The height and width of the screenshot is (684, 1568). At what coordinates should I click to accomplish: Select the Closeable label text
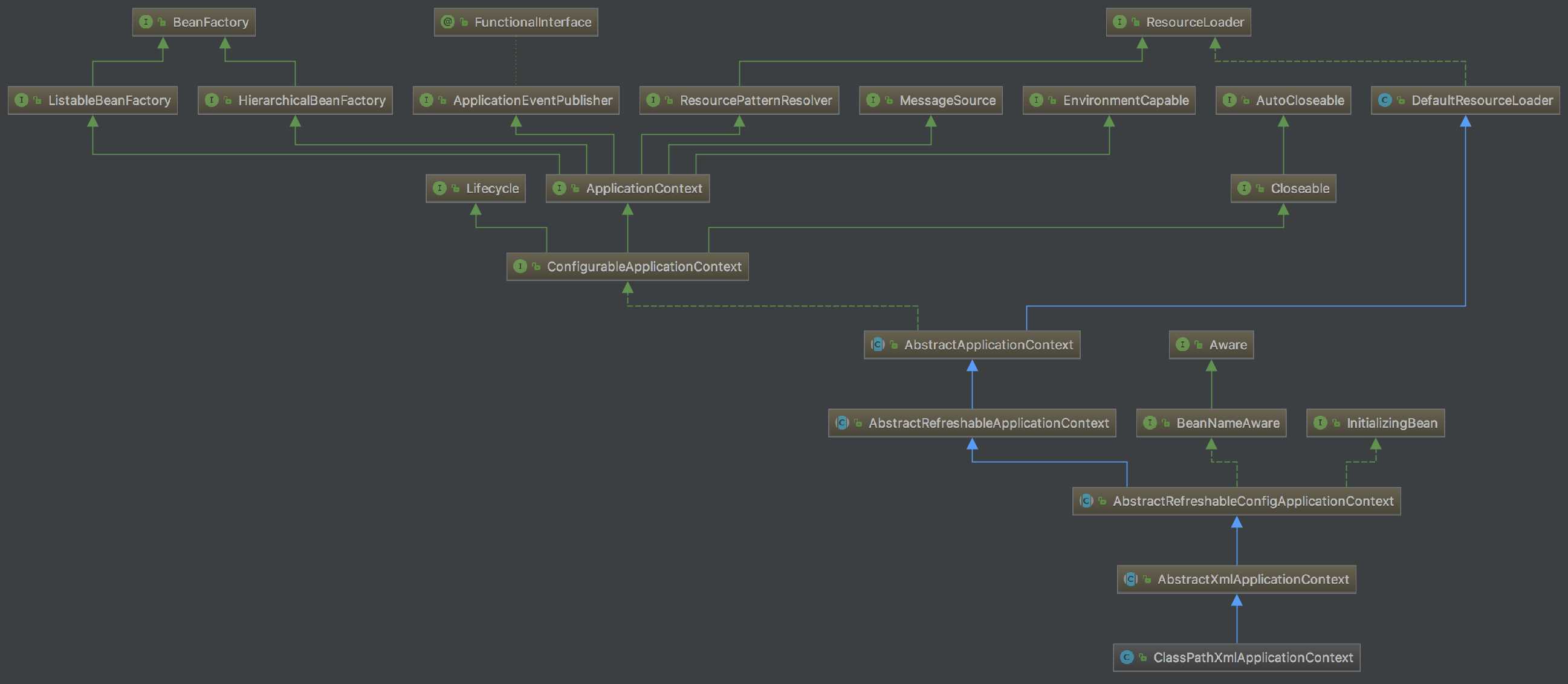click(x=1300, y=189)
